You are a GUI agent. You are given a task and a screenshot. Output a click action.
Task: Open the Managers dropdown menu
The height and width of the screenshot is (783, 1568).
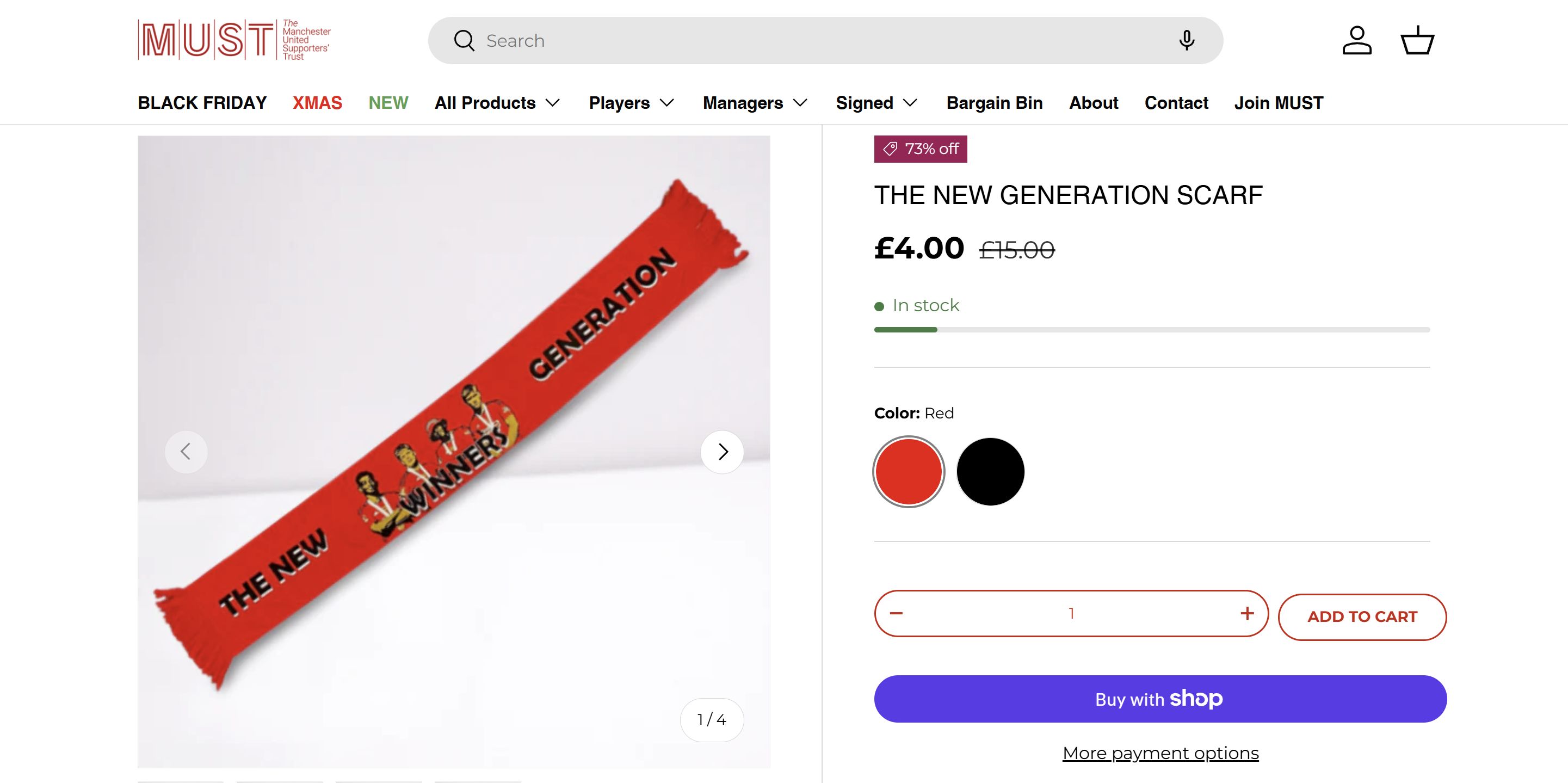(755, 103)
